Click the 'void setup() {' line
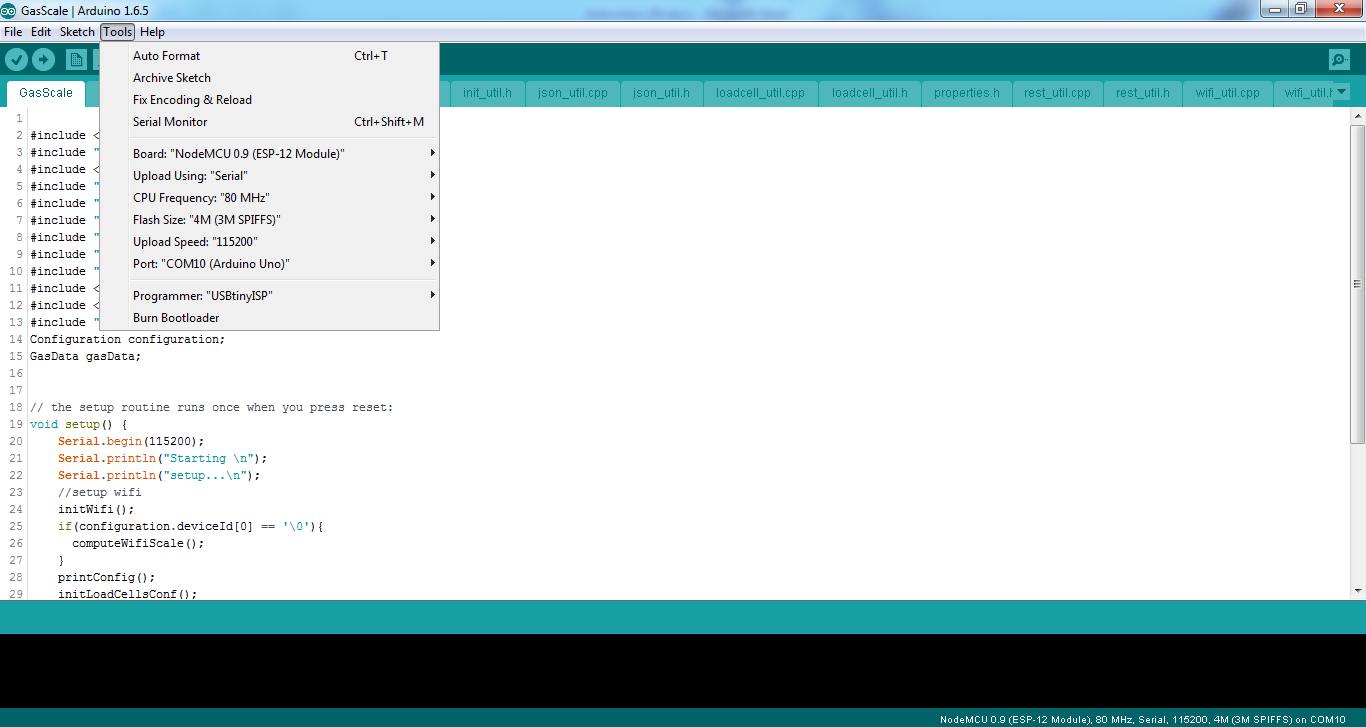 79,424
